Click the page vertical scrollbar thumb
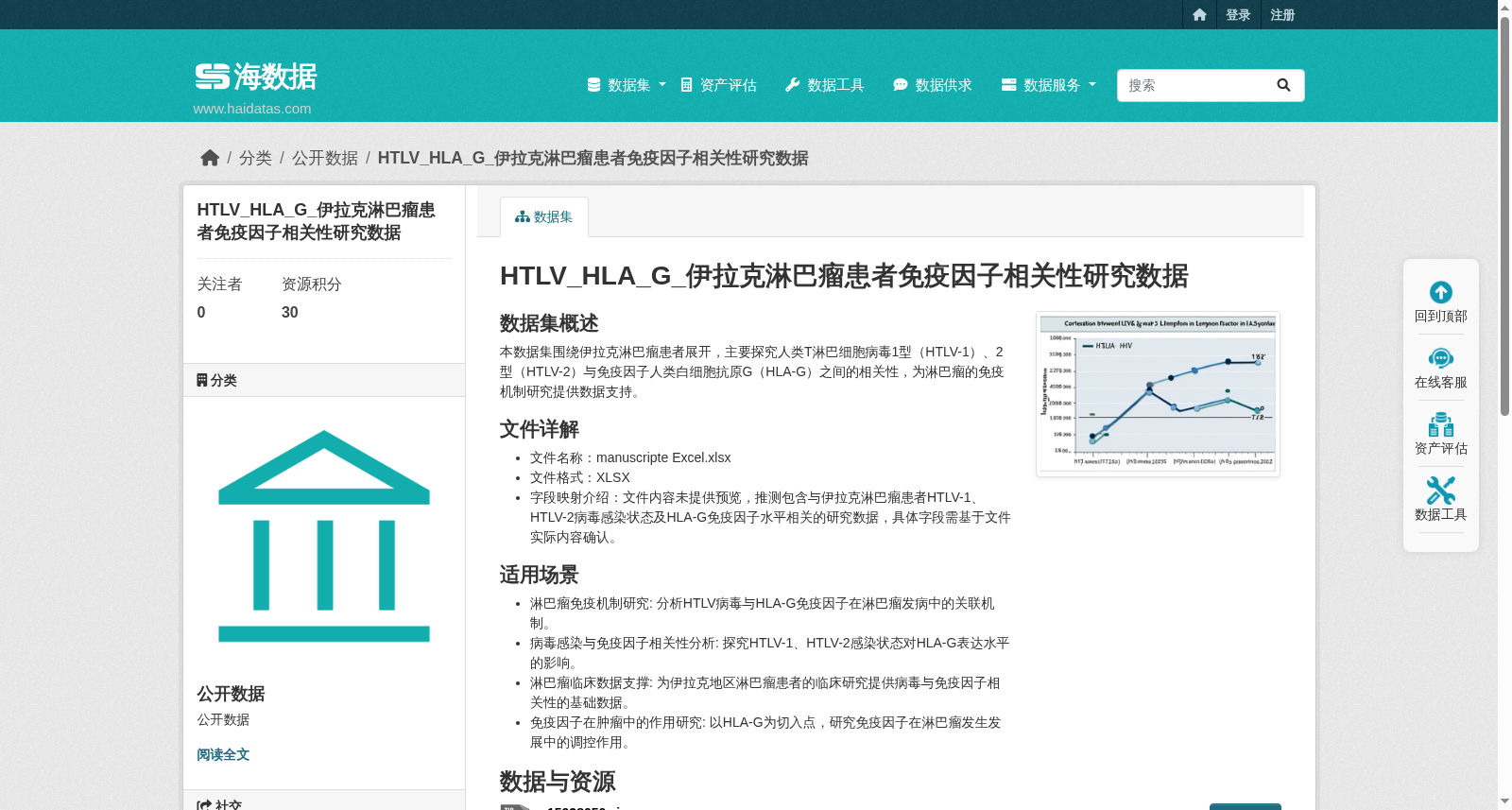The width and height of the screenshot is (1512, 810). coord(1504,215)
